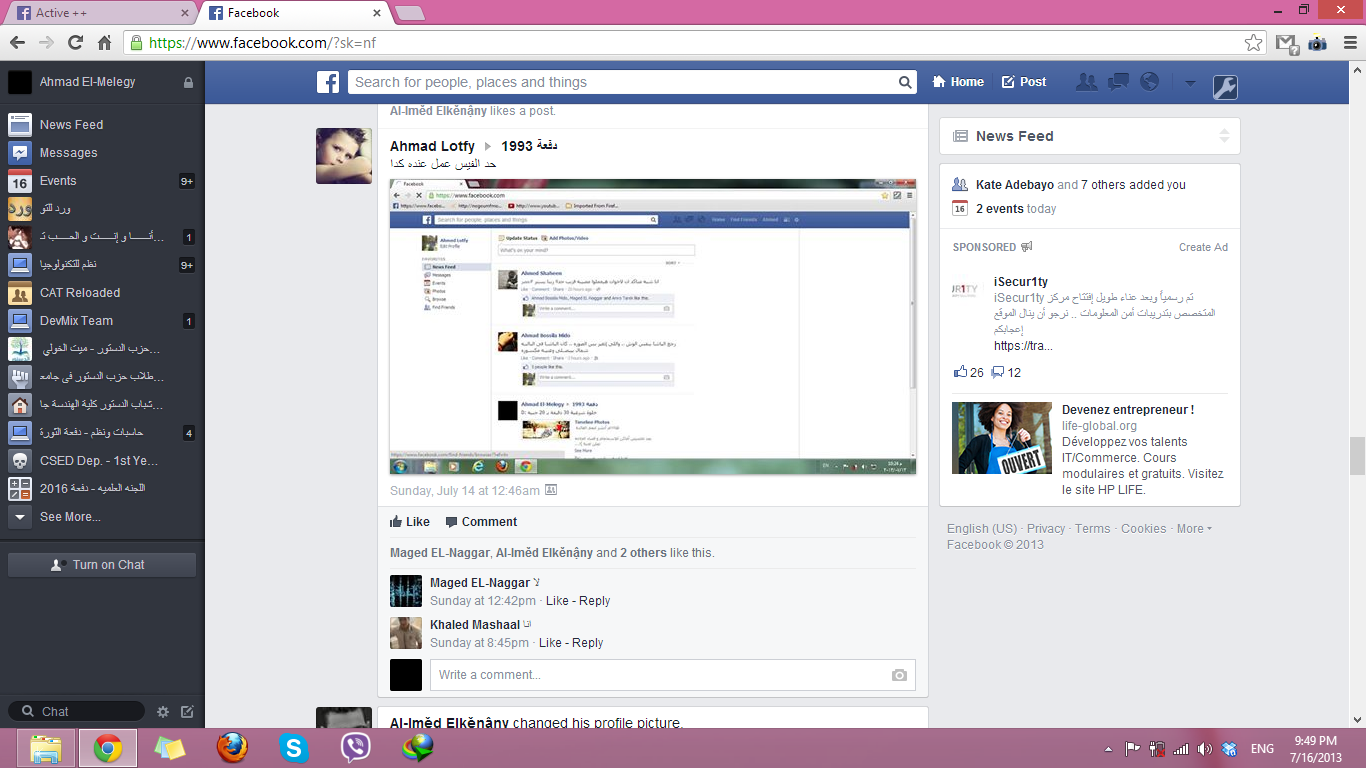
Task: Click the megaphone icon next to SPONSORED
Action: [1026, 247]
